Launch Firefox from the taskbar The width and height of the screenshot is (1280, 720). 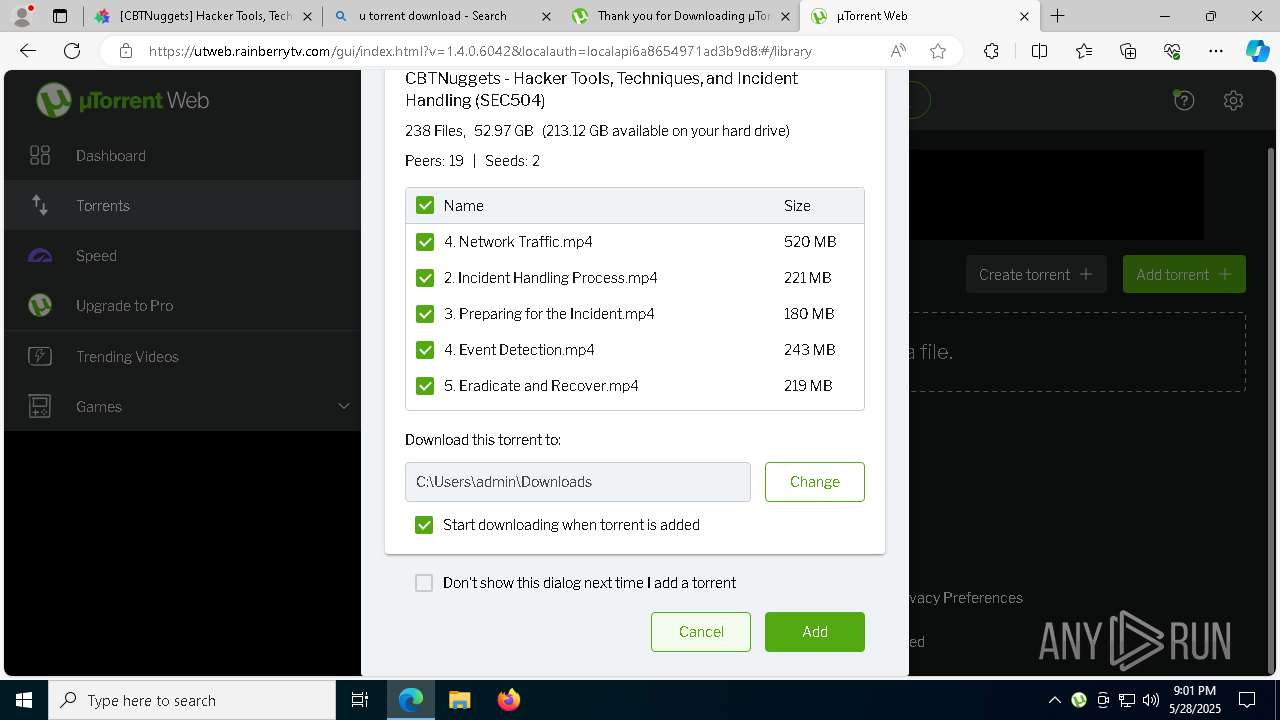pyautogui.click(x=509, y=700)
